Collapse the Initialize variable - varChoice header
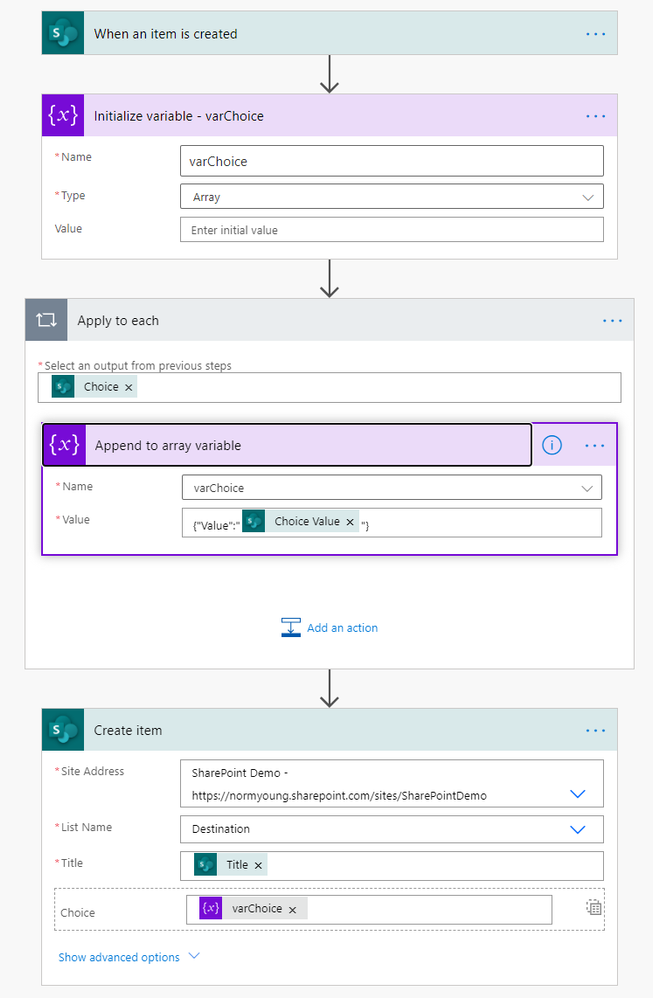Viewport: 653px width, 998px height. pos(300,116)
